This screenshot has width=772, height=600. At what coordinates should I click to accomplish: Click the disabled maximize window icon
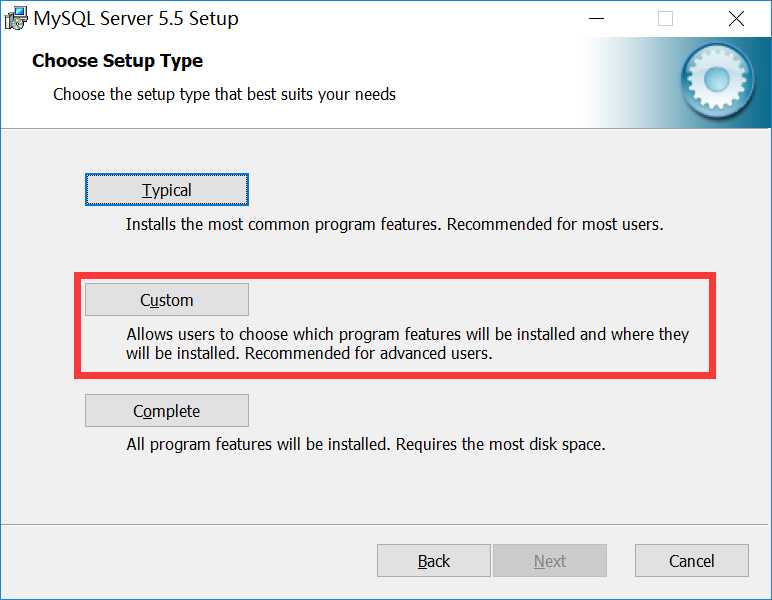point(665,19)
